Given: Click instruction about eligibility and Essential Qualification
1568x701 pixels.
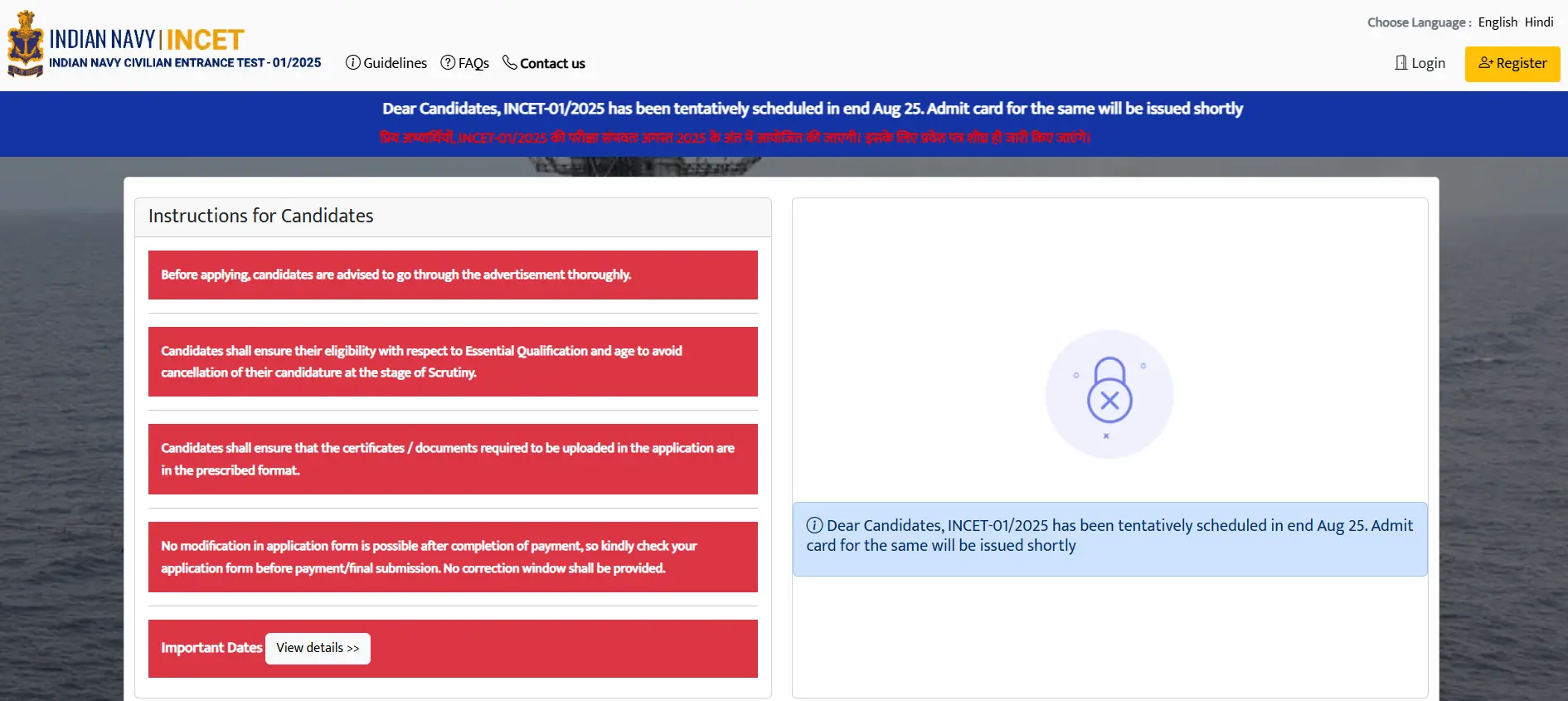Looking at the screenshot, I should point(453,362).
